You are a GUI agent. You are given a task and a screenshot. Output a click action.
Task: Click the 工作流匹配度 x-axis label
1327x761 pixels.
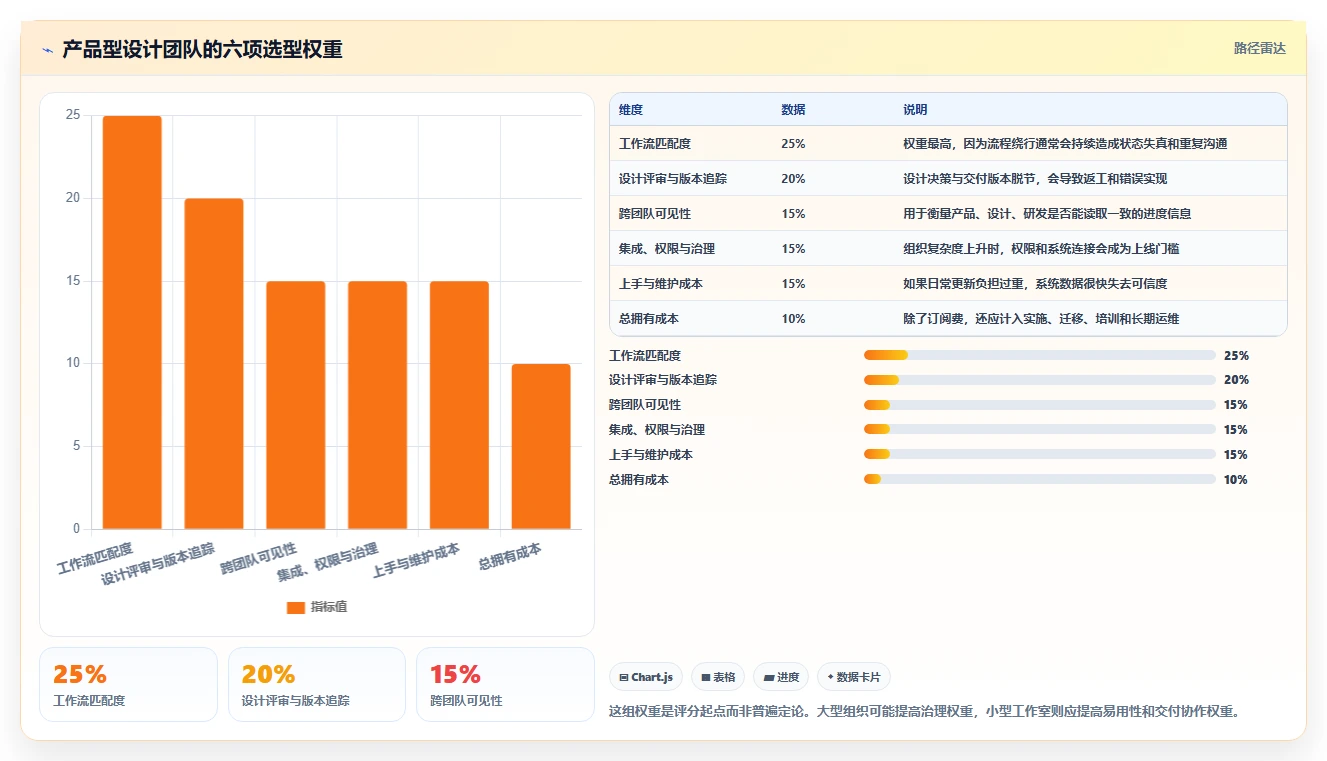[x=96, y=558]
